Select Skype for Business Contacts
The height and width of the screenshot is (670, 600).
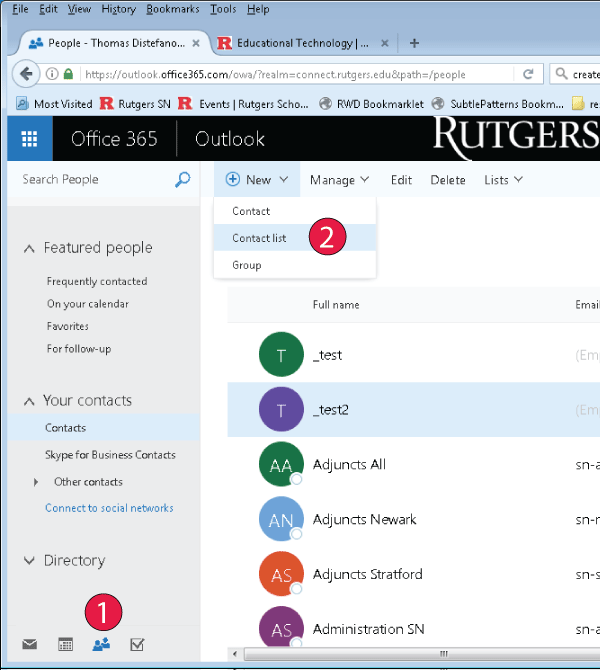click(x=110, y=455)
